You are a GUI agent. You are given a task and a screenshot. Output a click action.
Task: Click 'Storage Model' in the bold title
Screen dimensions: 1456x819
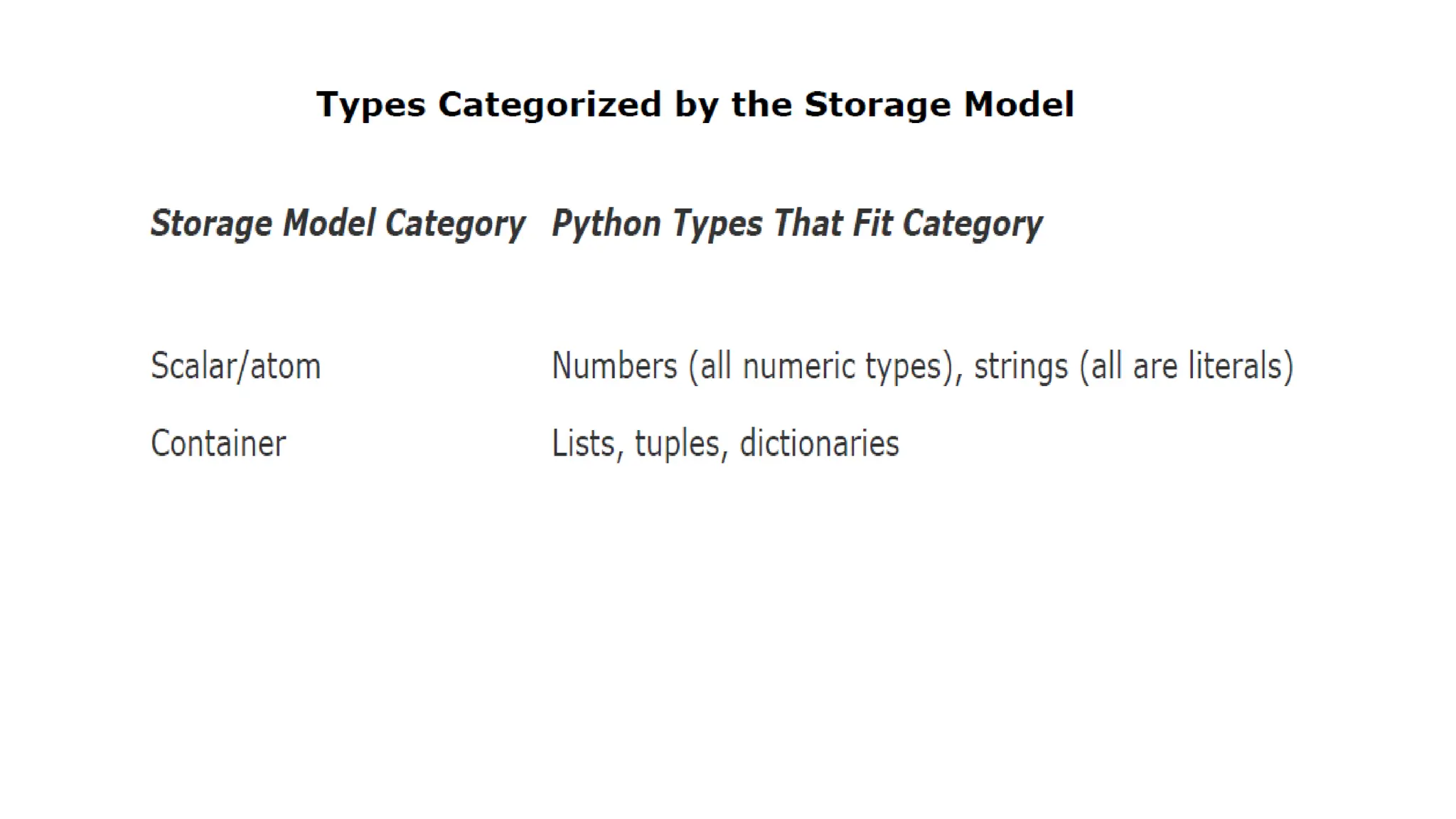click(938, 105)
